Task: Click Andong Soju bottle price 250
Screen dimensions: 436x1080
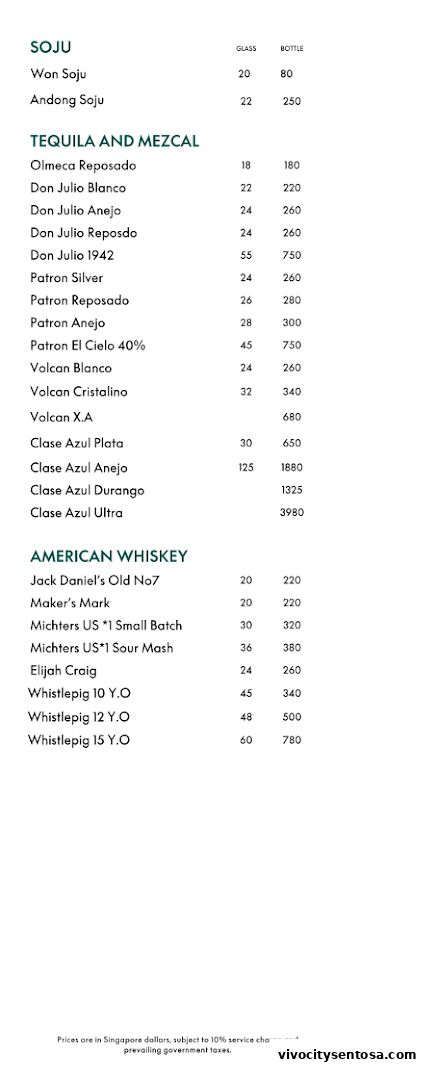Action: click(291, 101)
